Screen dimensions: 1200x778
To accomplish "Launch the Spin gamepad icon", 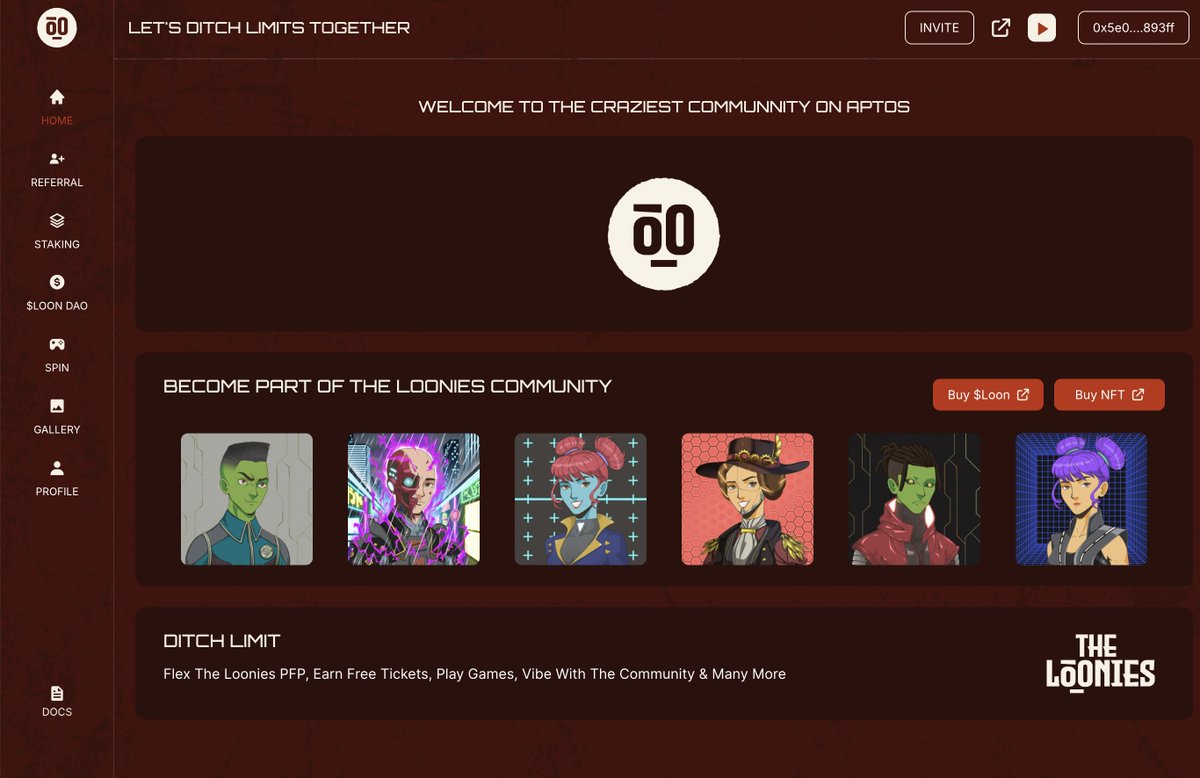I will [x=57, y=344].
